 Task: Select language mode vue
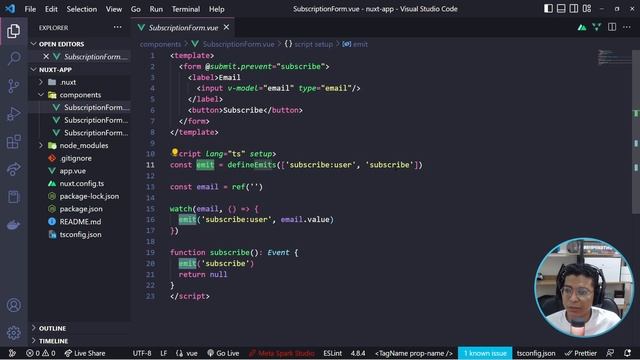(x=187, y=353)
